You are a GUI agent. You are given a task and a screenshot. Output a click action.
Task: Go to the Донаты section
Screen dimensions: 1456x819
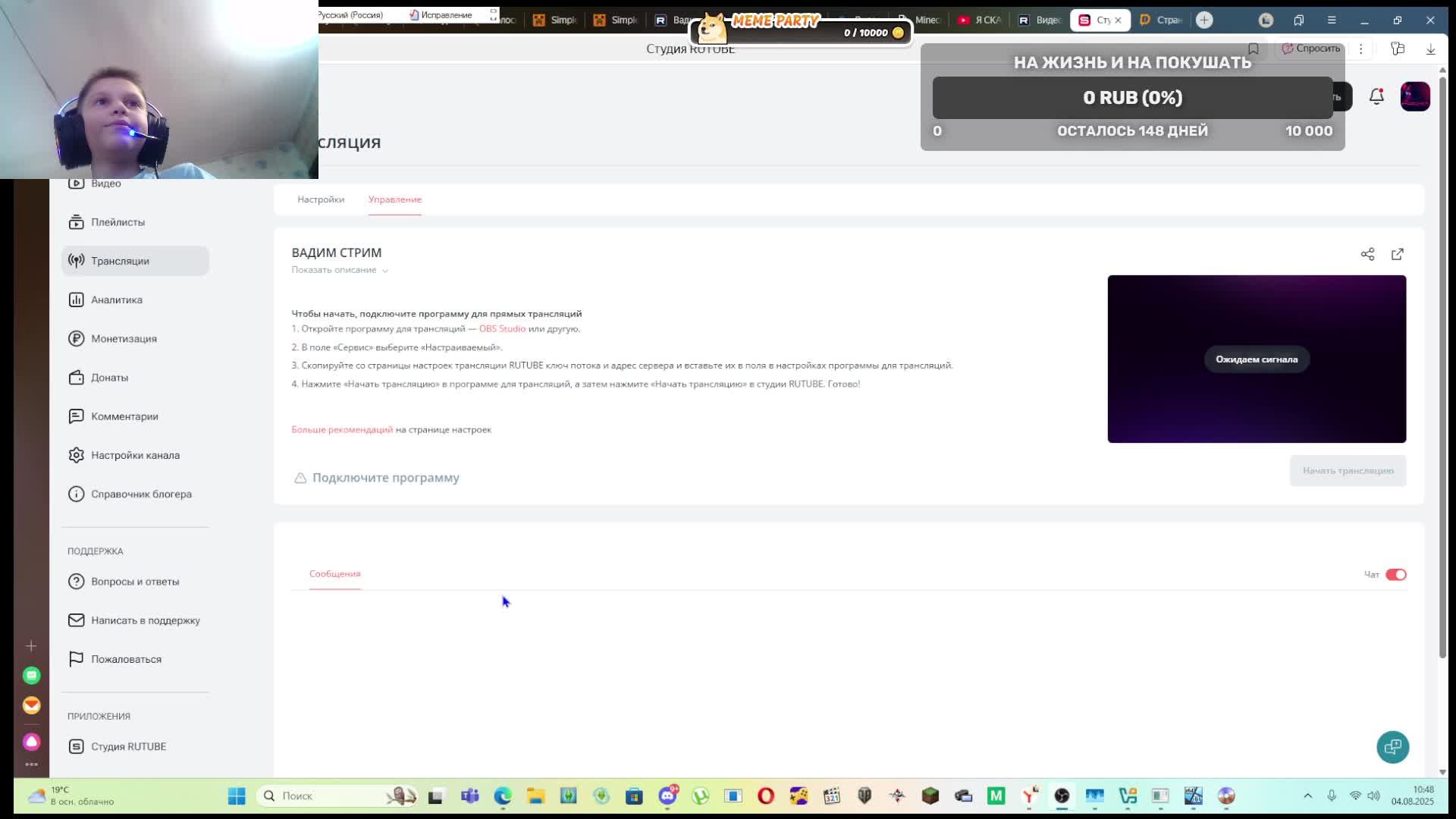pos(109,378)
